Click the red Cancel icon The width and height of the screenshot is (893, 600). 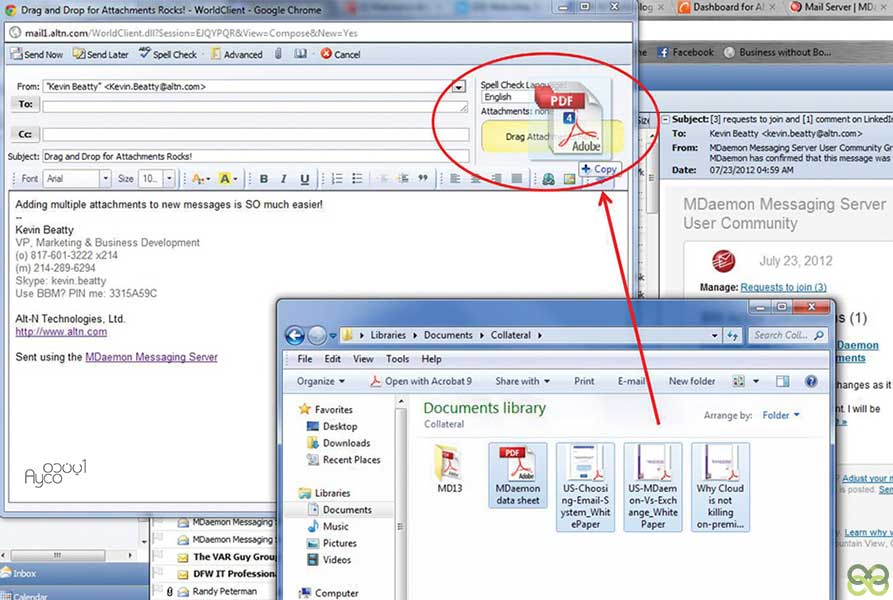(325, 55)
